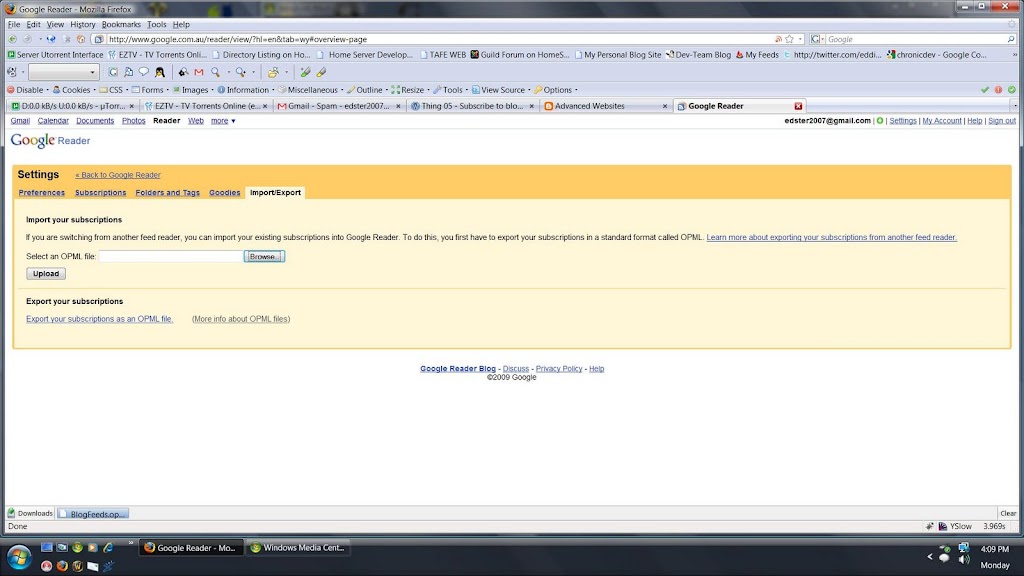Switch to the EZTV browser tab
This screenshot has width=1024, height=576.
click(x=206, y=106)
